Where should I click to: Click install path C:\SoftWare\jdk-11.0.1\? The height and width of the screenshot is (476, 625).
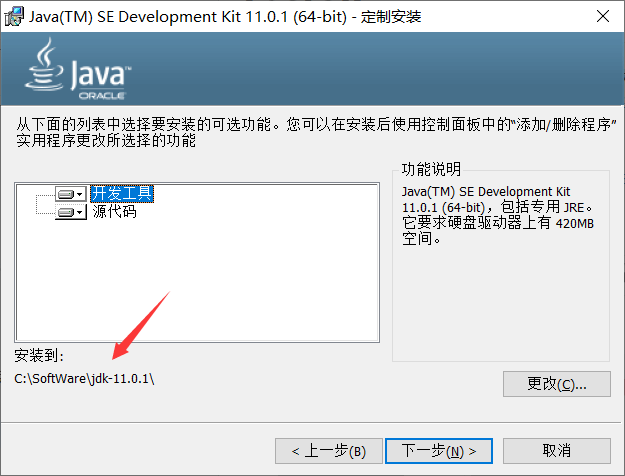[84, 378]
